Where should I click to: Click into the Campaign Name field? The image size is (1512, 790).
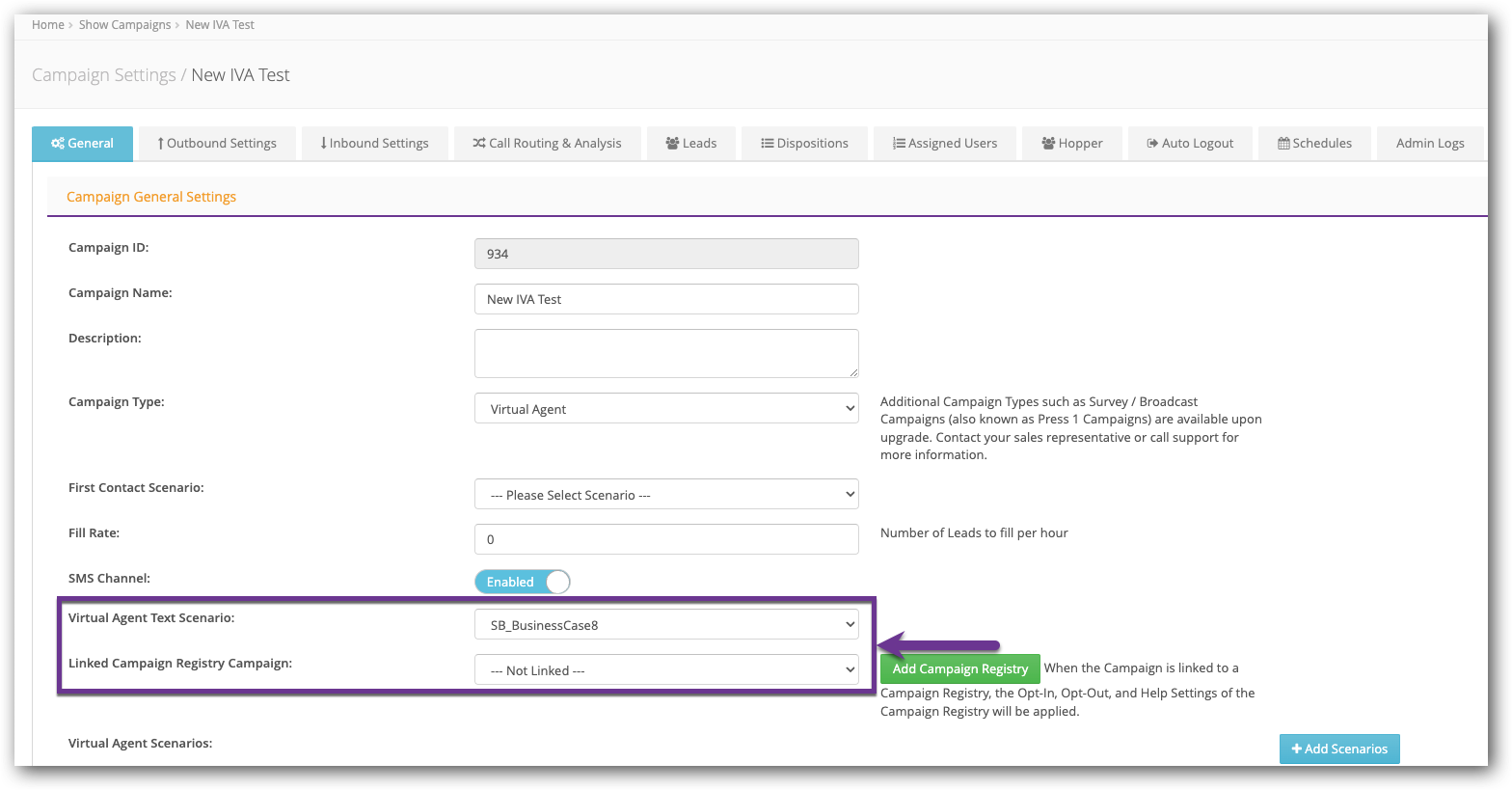pos(666,299)
